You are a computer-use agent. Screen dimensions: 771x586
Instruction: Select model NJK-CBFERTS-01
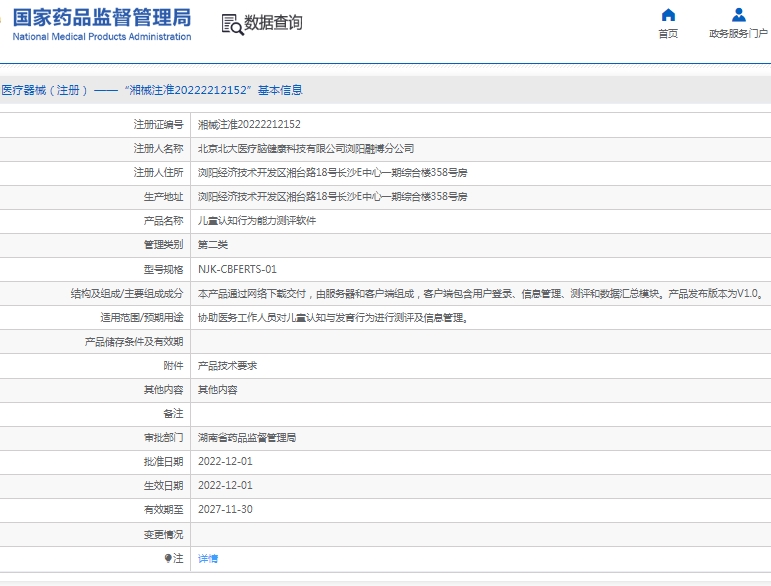[x=237, y=269]
